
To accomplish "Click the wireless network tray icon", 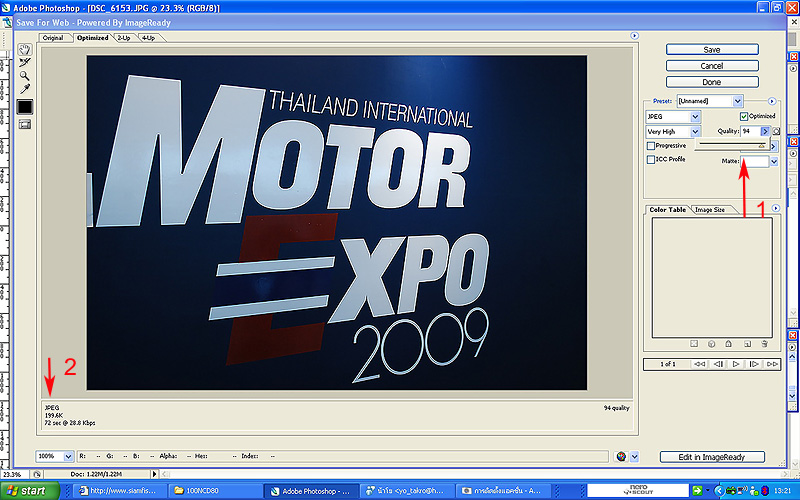I will (743, 491).
